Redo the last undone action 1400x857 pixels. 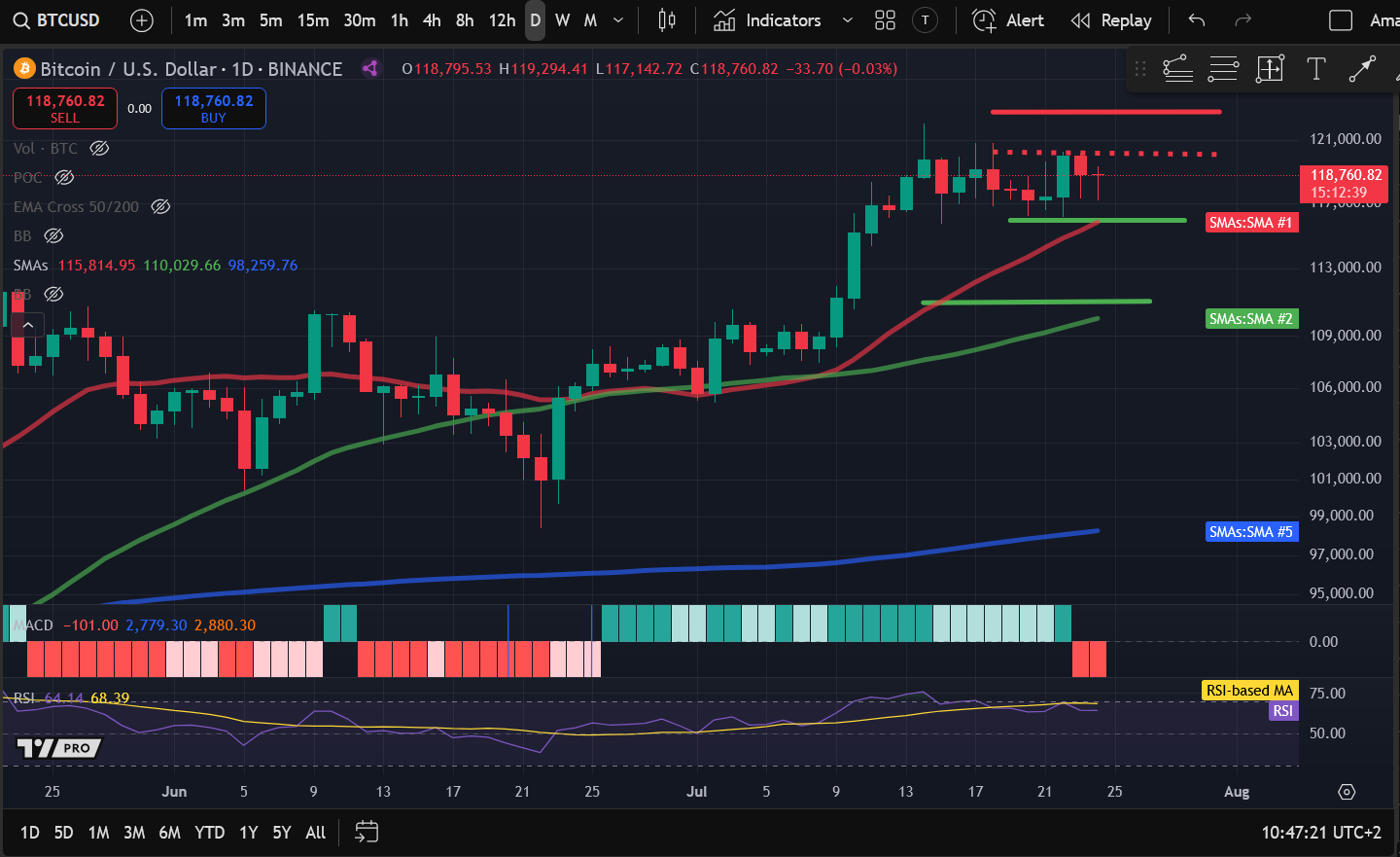[1242, 20]
